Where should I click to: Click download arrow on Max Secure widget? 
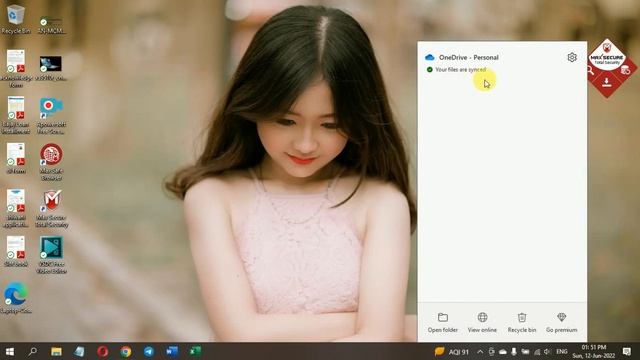click(607, 83)
